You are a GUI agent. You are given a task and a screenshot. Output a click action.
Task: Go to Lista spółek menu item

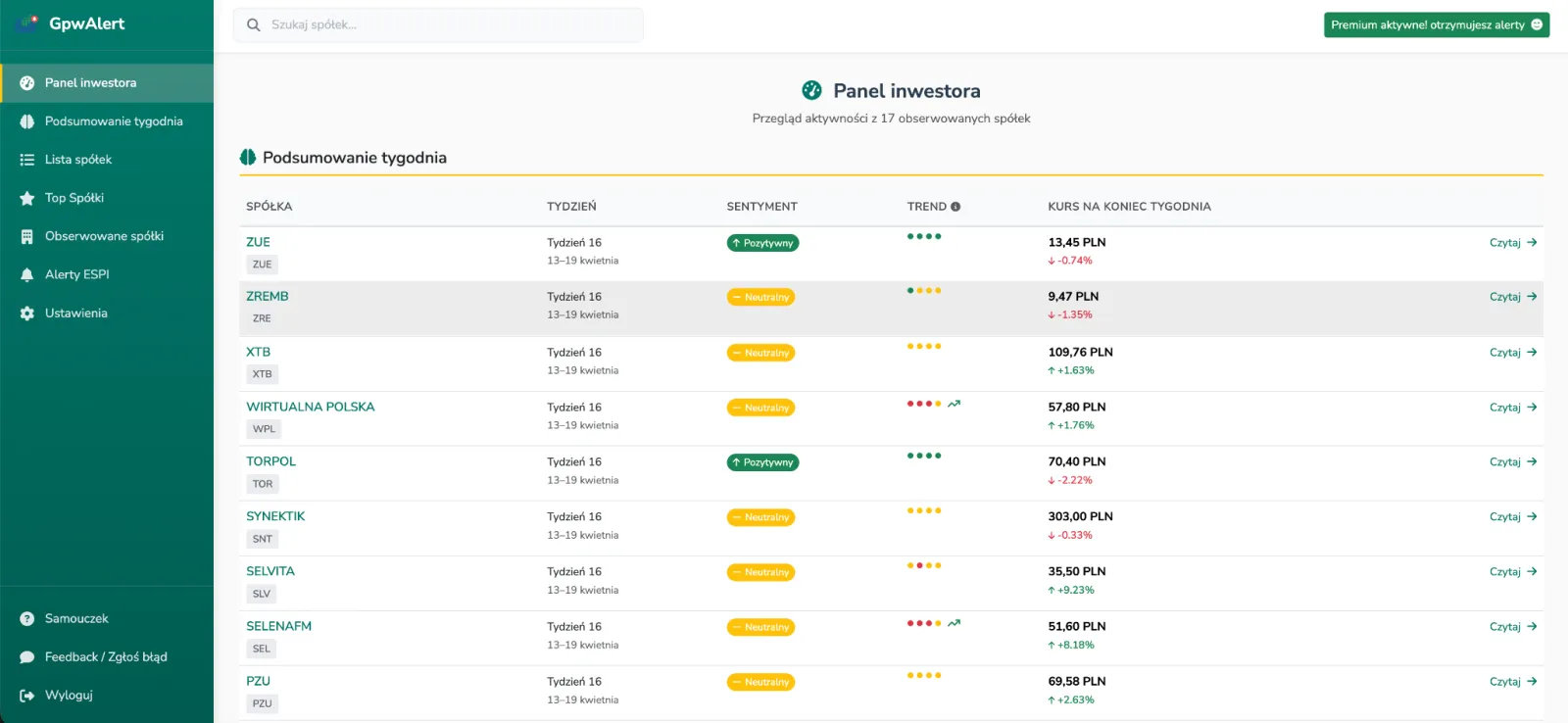pyautogui.click(x=78, y=160)
